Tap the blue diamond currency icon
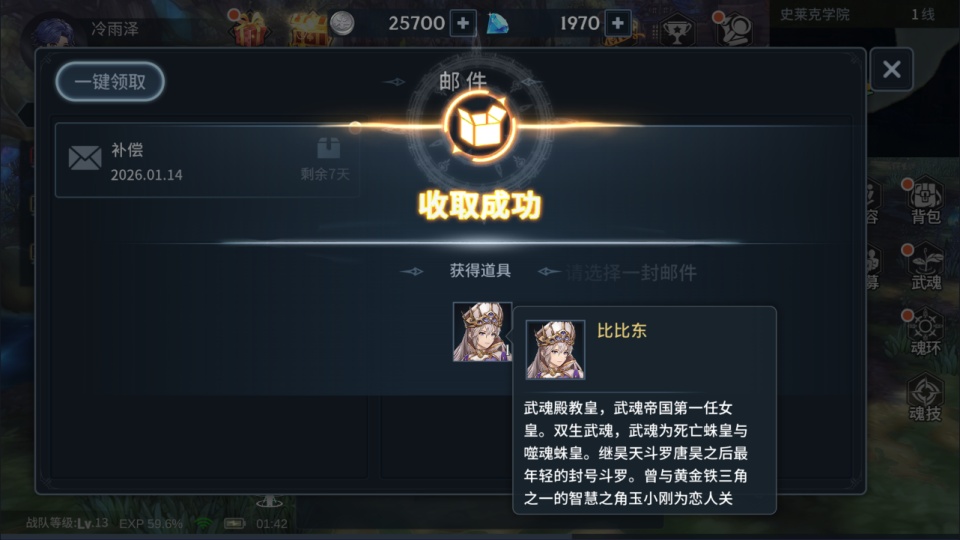Screen dimensions: 960x540 [x=497, y=24]
